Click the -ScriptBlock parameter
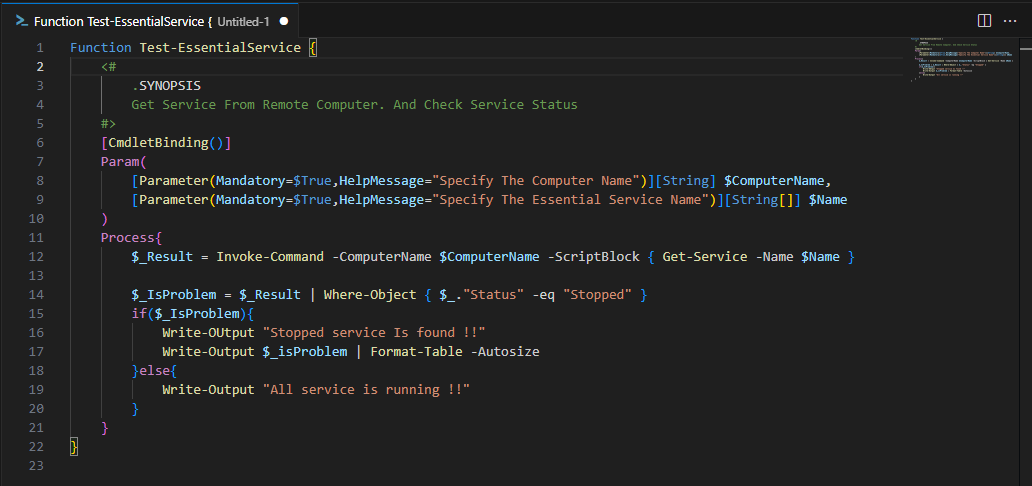The height and width of the screenshot is (486, 1032). click(594, 257)
